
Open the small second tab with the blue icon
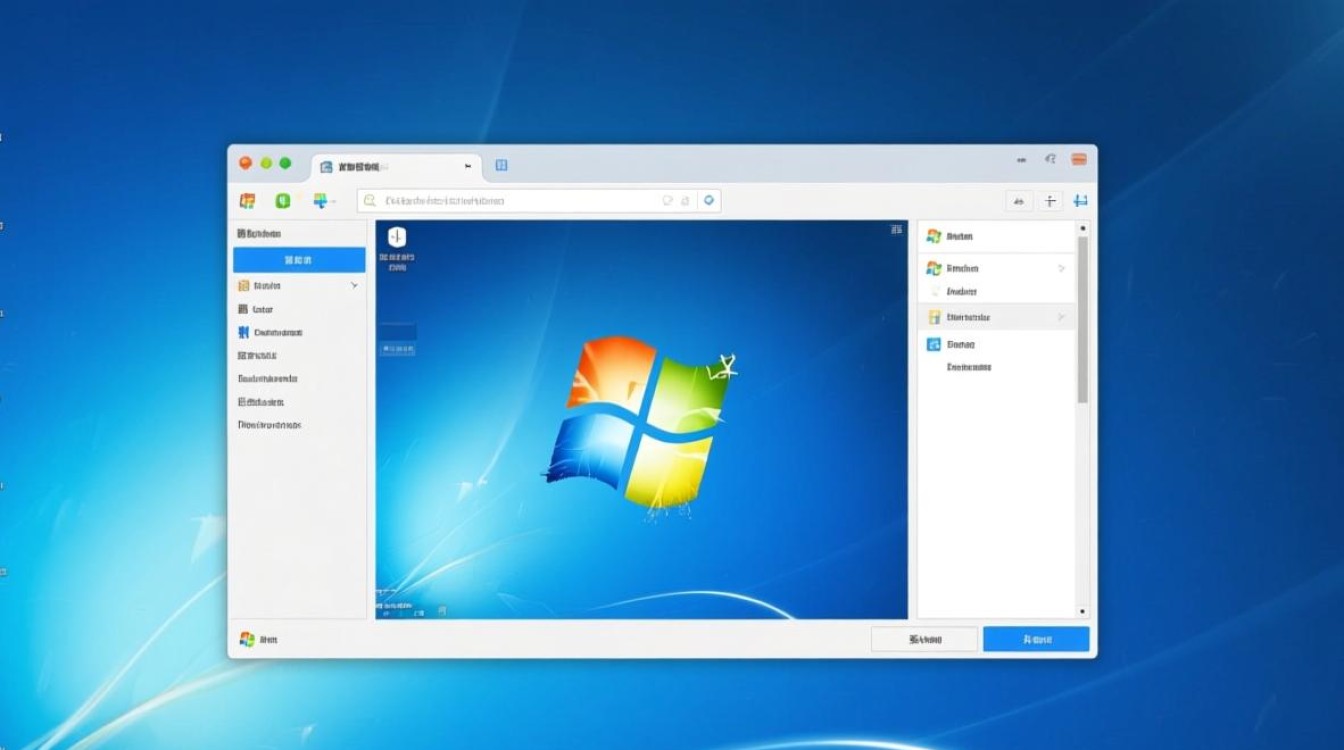501,165
